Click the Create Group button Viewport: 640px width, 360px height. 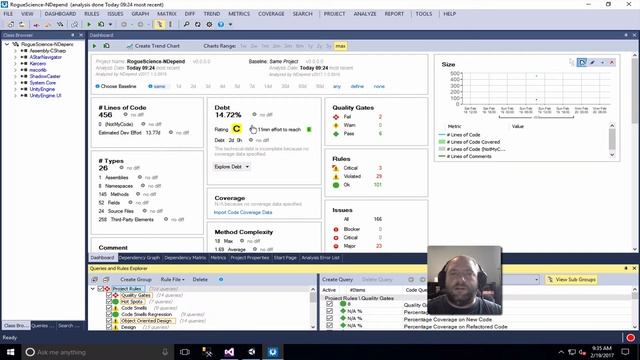point(136,280)
